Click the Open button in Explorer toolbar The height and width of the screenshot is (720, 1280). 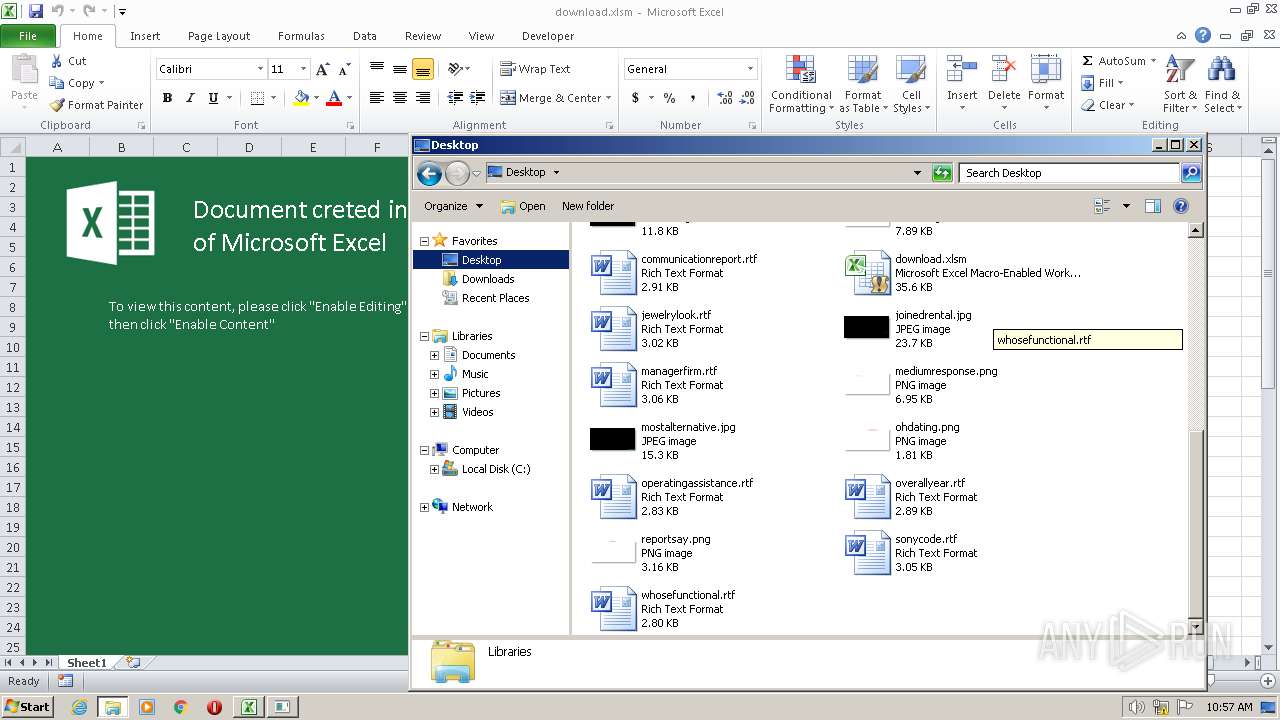point(523,206)
